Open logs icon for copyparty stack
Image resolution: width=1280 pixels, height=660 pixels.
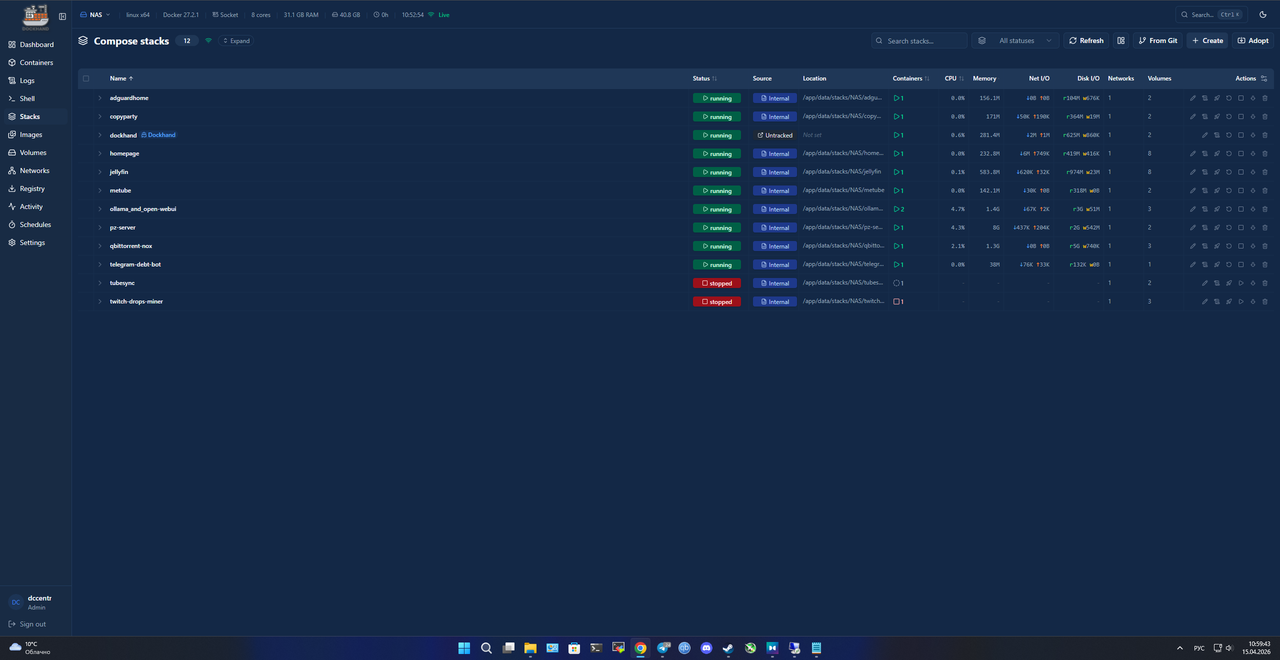[1205, 117]
